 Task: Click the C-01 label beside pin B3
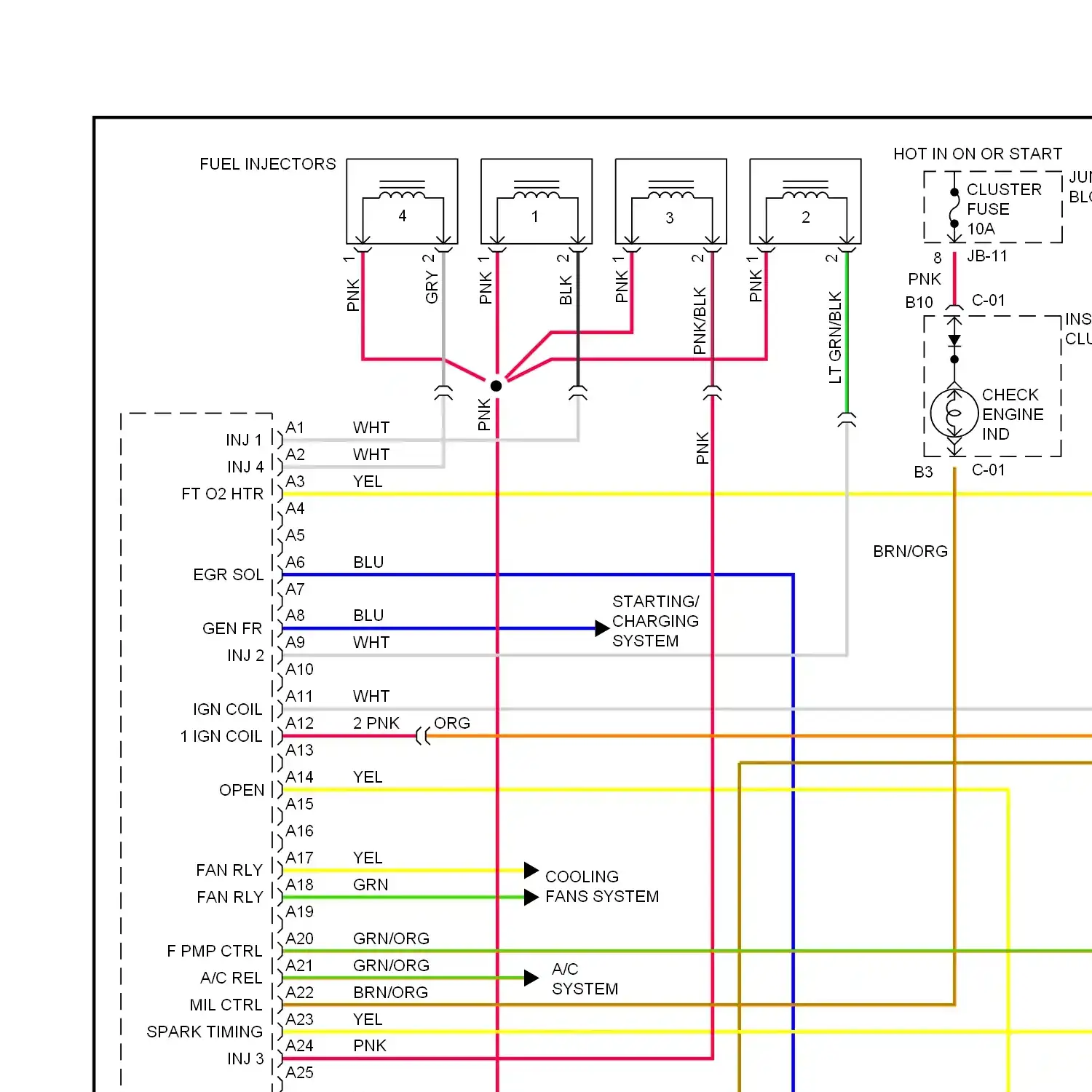(x=989, y=470)
